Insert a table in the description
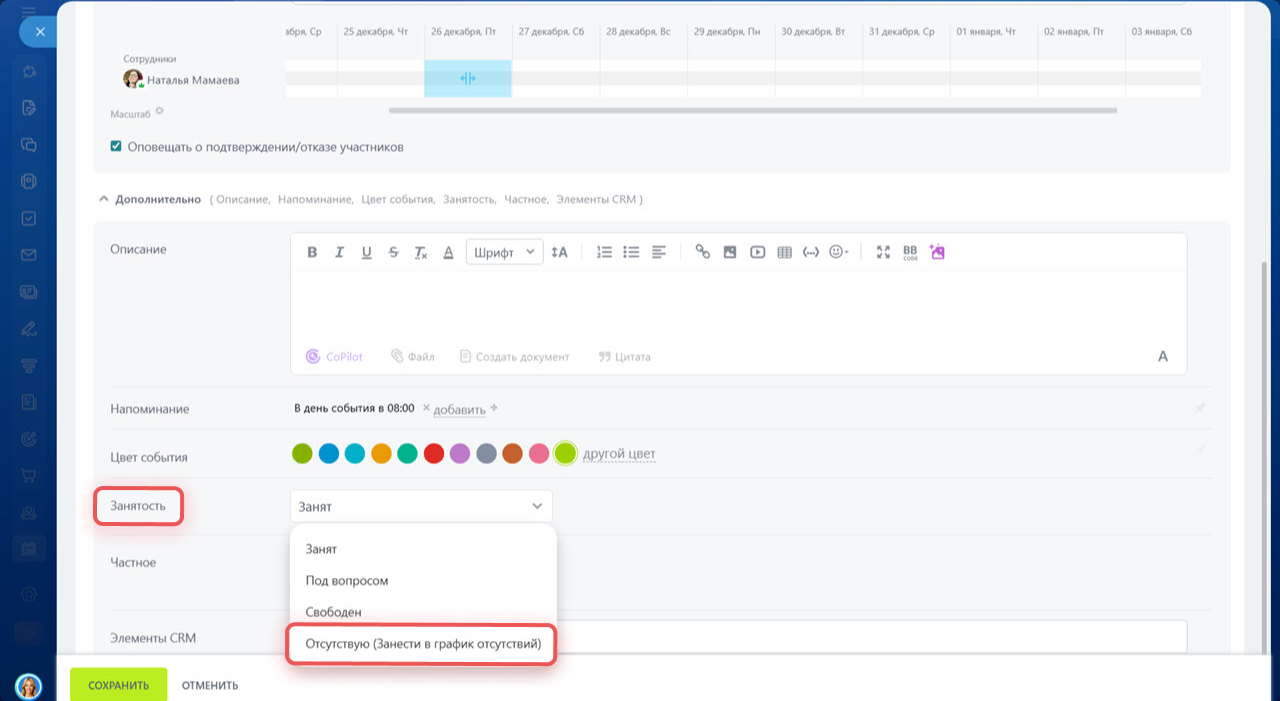 click(x=785, y=252)
